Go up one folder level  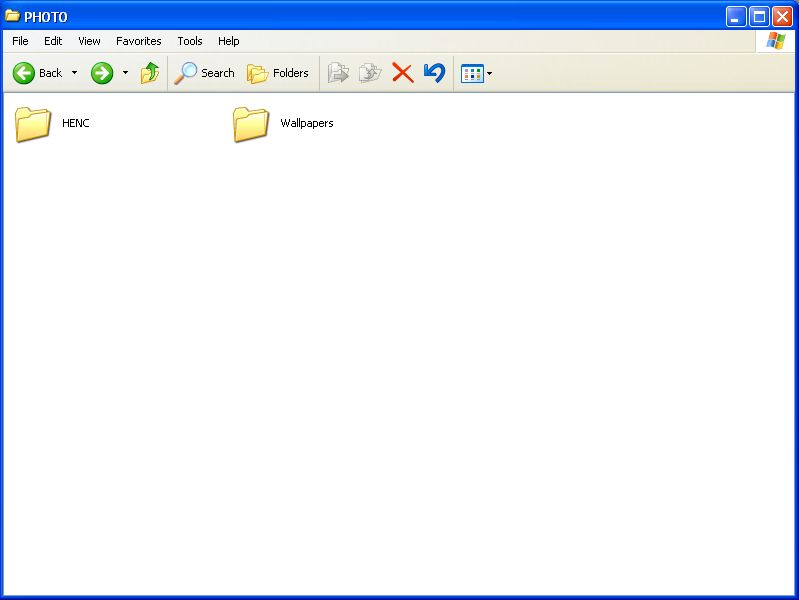click(150, 73)
